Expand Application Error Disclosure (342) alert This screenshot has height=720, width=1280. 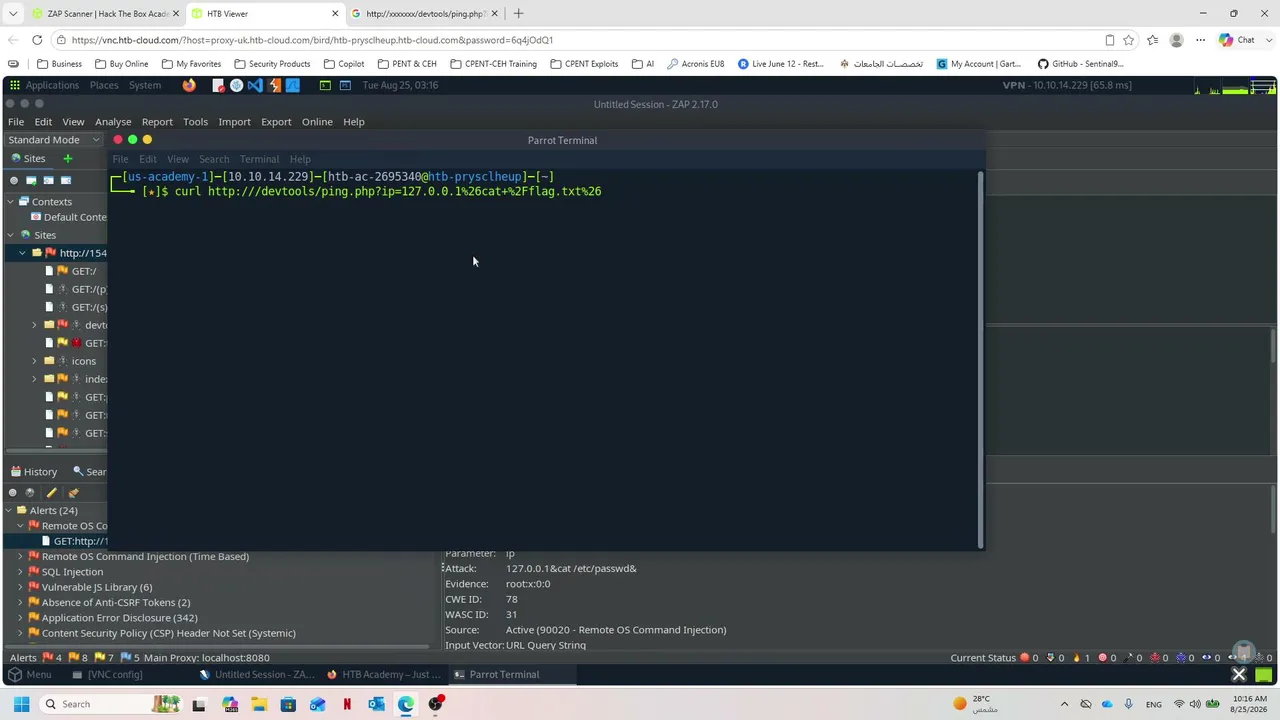pos(20,618)
